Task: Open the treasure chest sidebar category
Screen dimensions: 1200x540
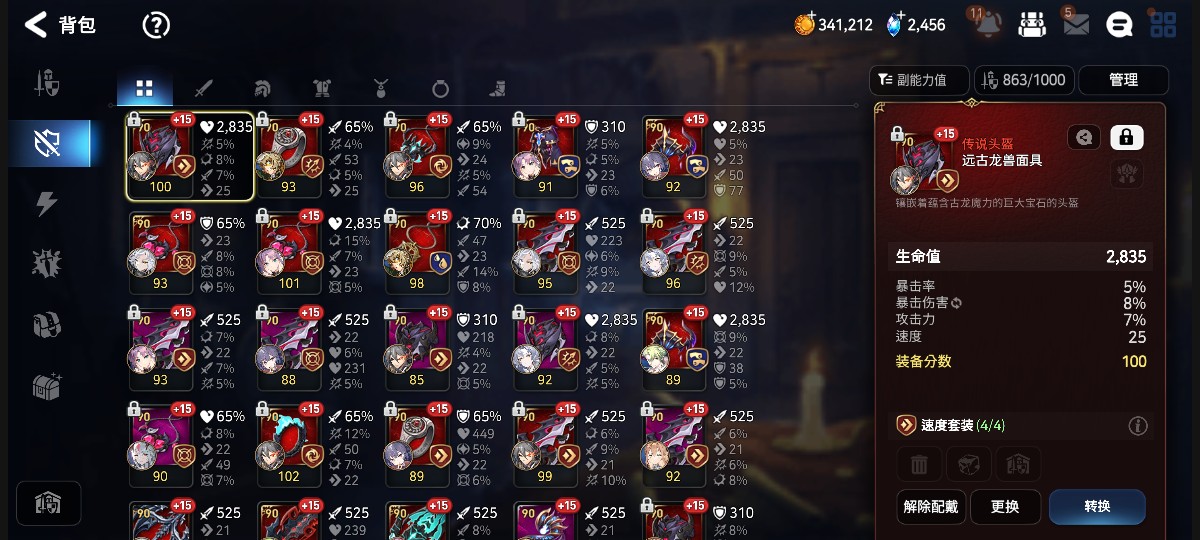Action: click(47, 386)
